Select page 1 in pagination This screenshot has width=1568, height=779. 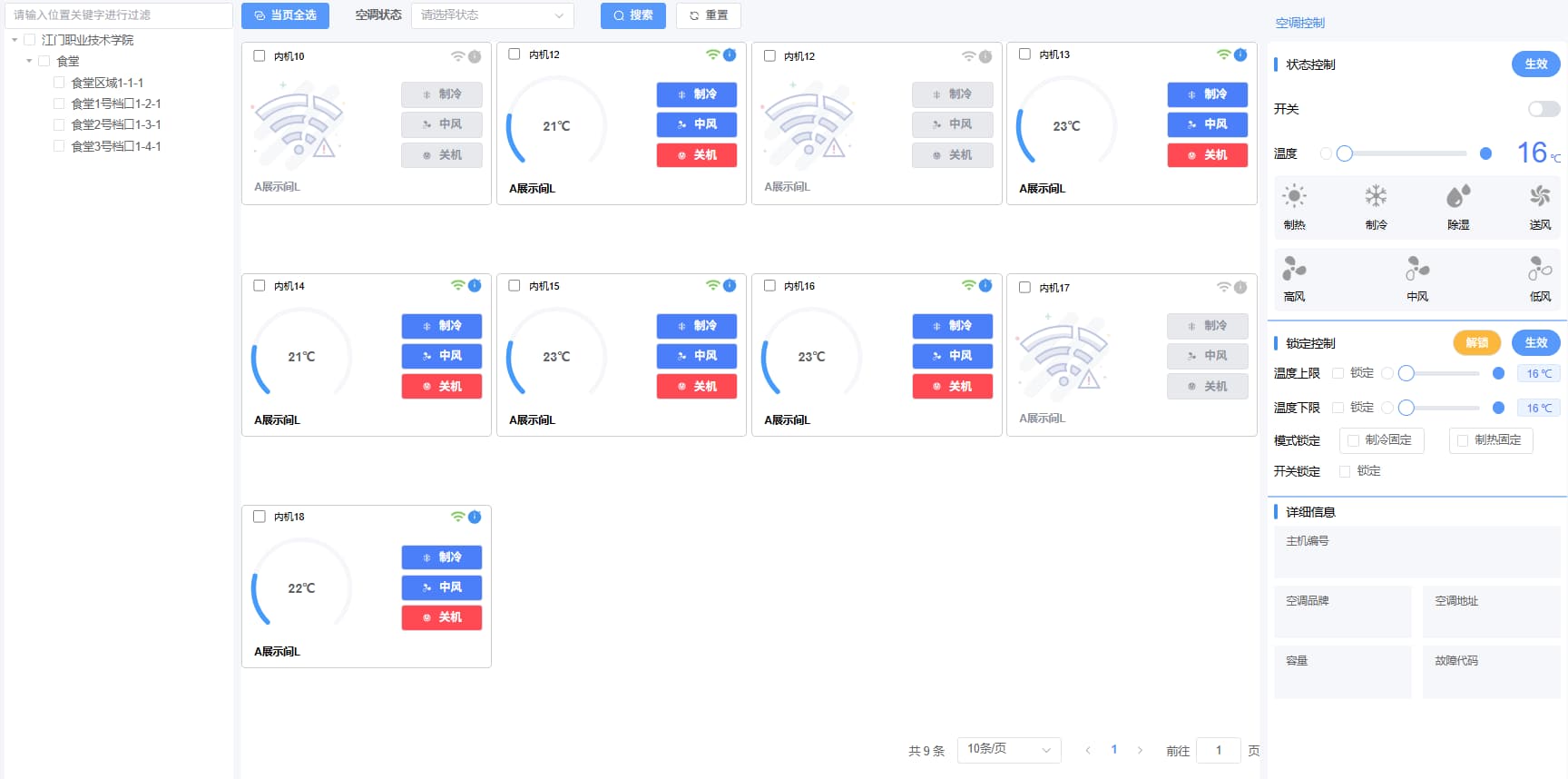tap(1113, 750)
